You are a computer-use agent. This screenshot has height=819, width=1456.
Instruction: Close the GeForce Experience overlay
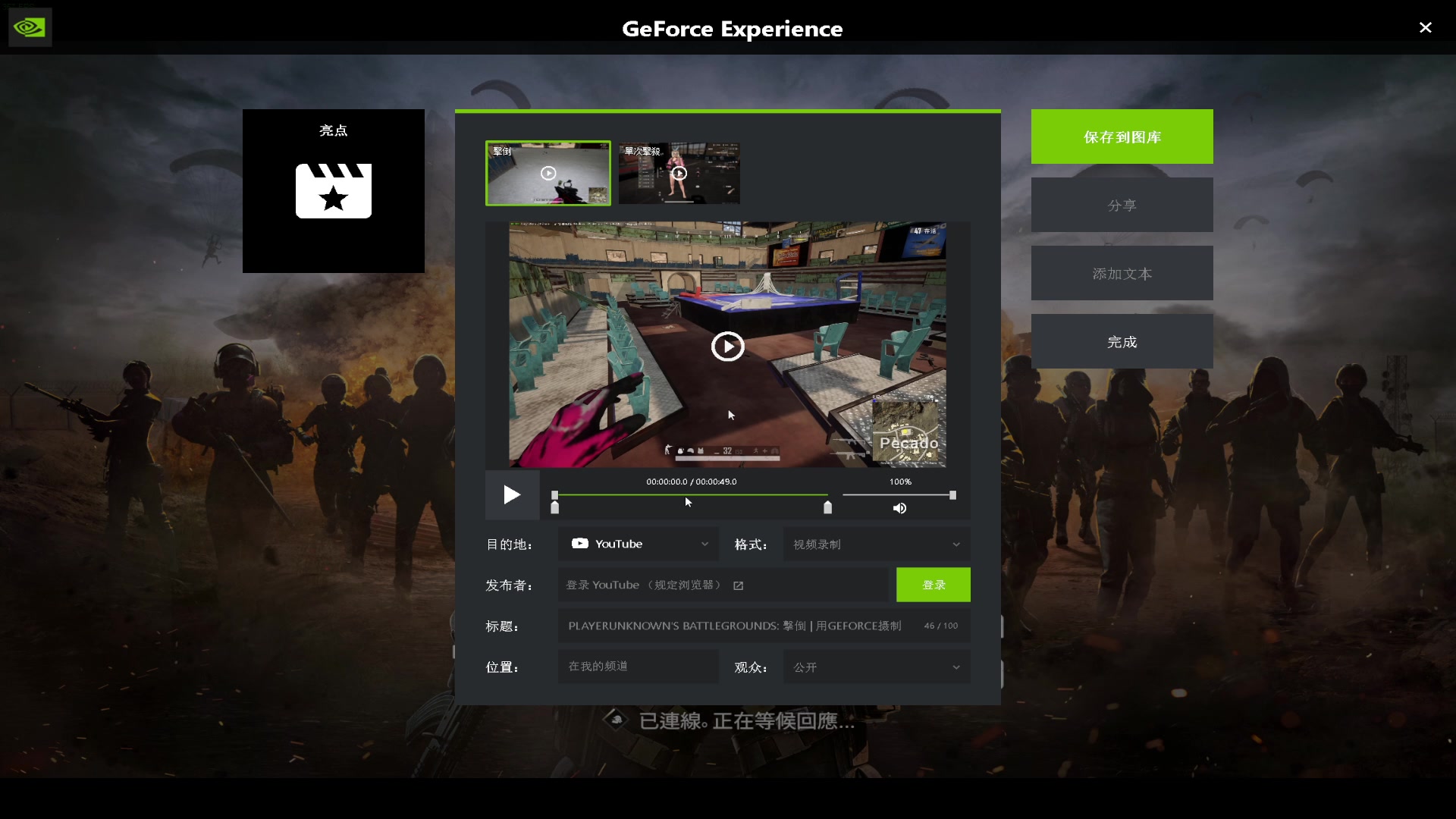[x=1425, y=27]
